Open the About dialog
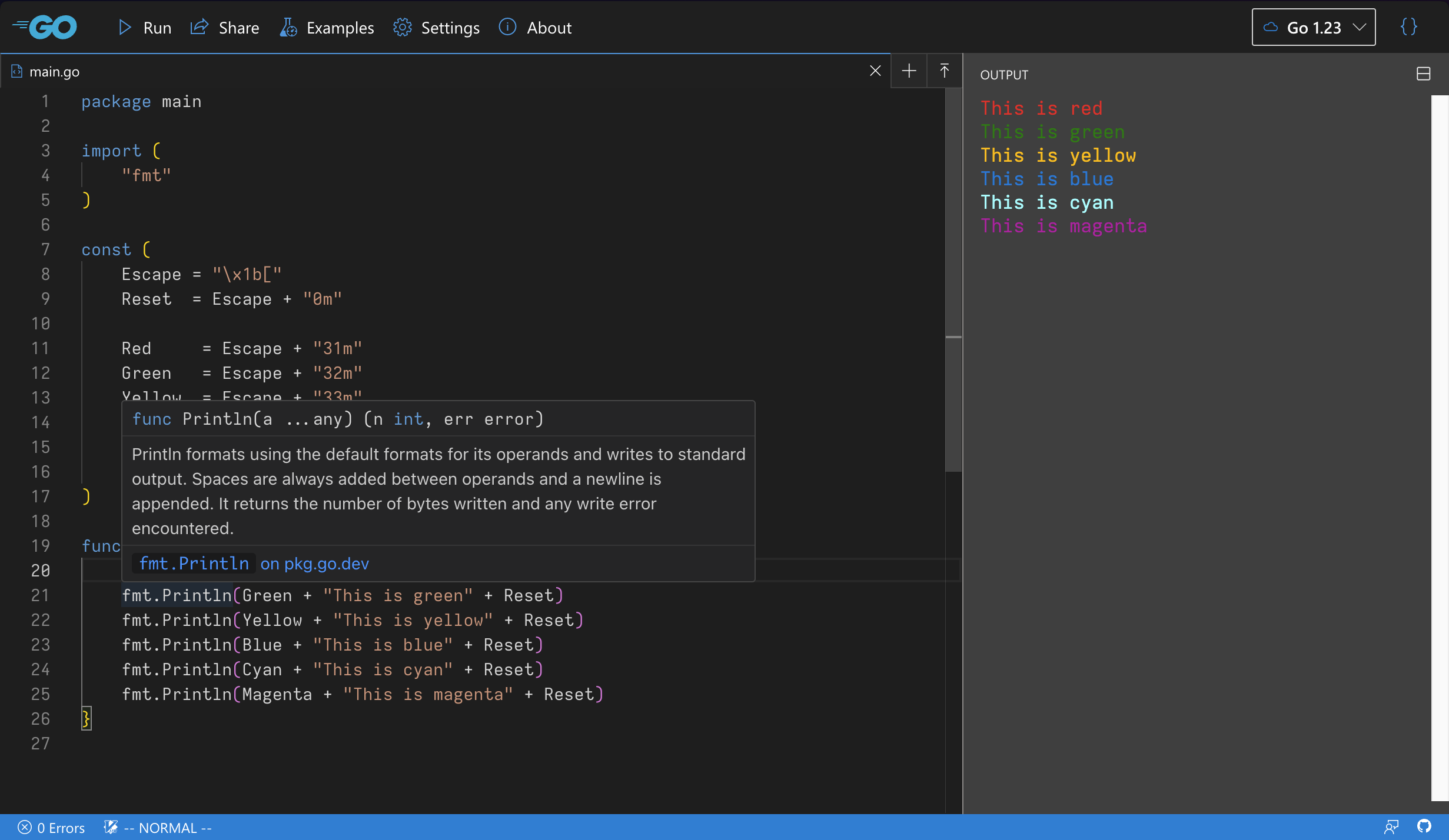The width and height of the screenshot is (1449, 840). (535, 28)
